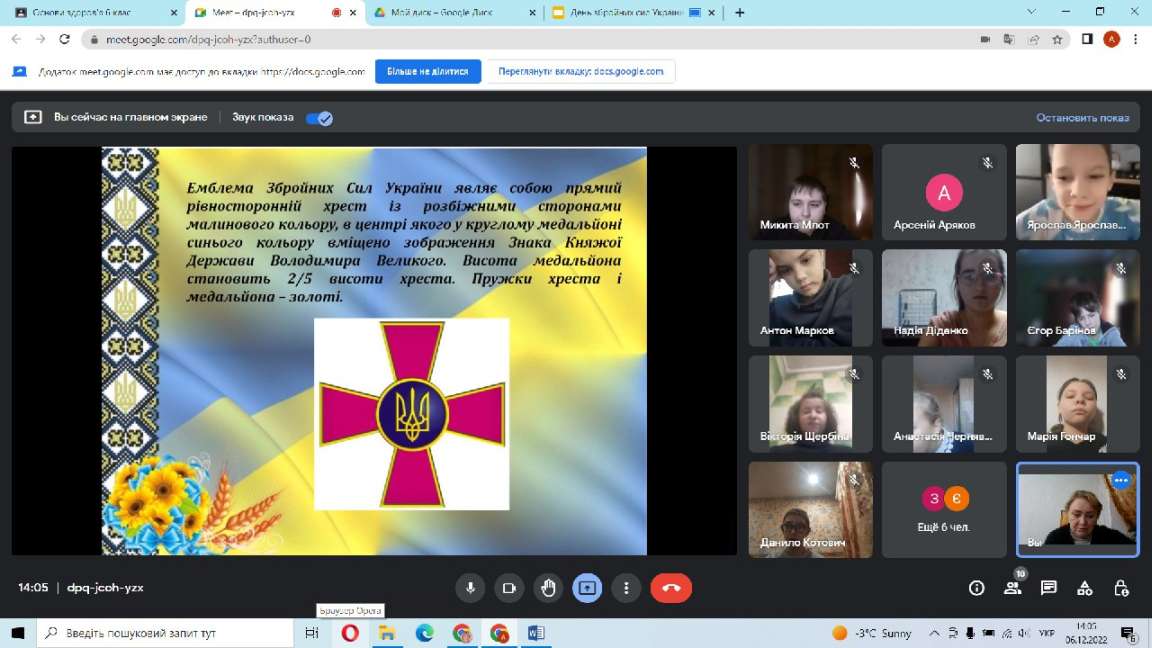Open the tab search chevron
Viewport: 1152px width, 648px height.
click(1032, 12)
